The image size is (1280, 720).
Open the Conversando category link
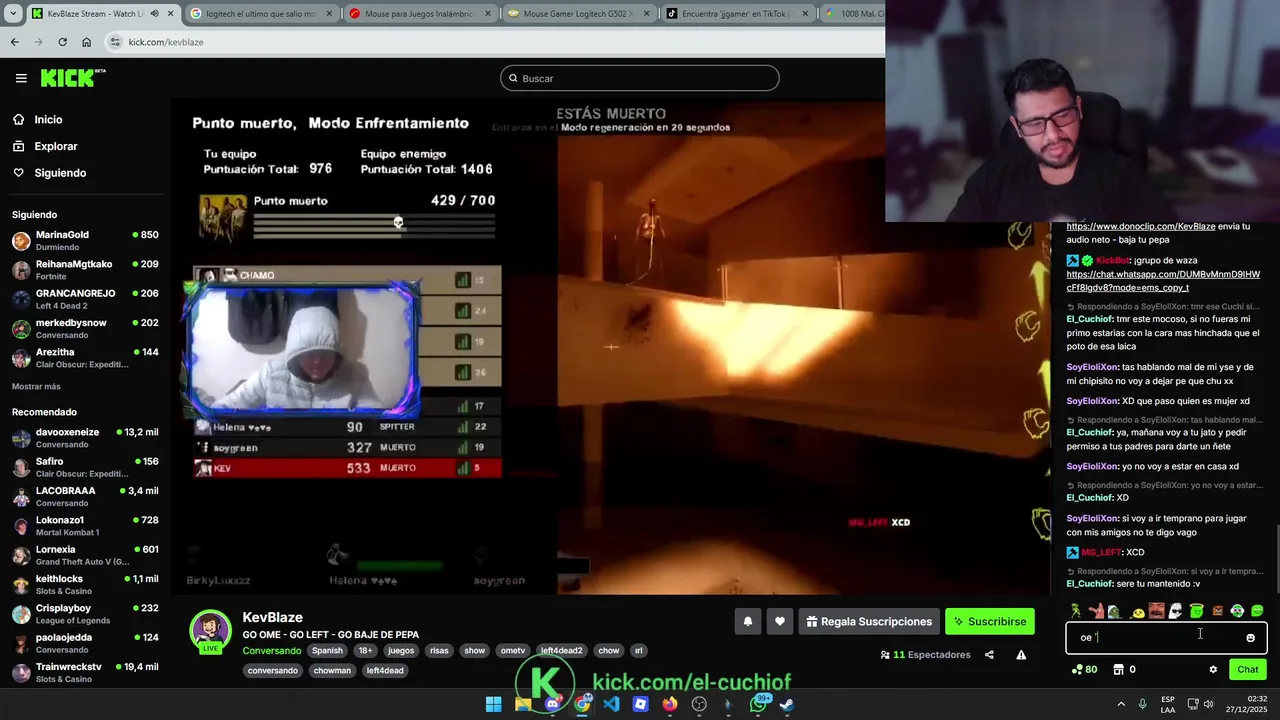point(271,650)
